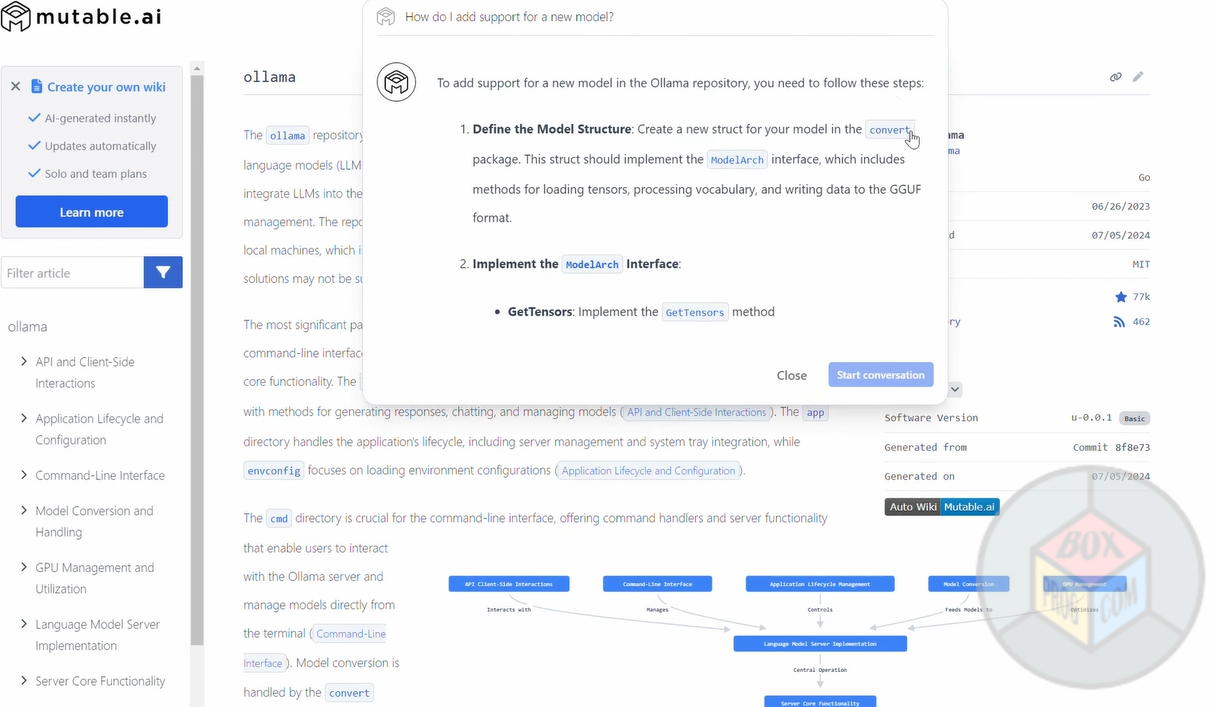Click the mutable.ai logo in the header
This screenshot has width=1216, height=707.
click(x=81, y=17)
